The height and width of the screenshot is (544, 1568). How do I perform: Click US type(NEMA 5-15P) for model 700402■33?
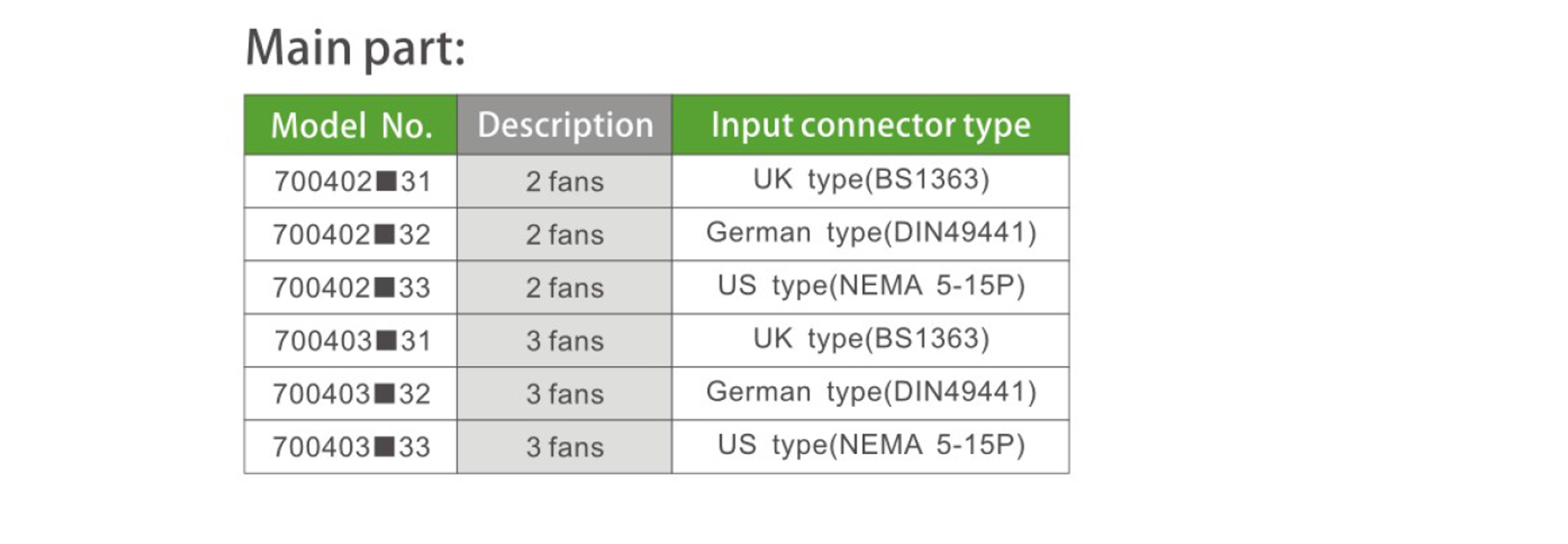coord(871,286)
